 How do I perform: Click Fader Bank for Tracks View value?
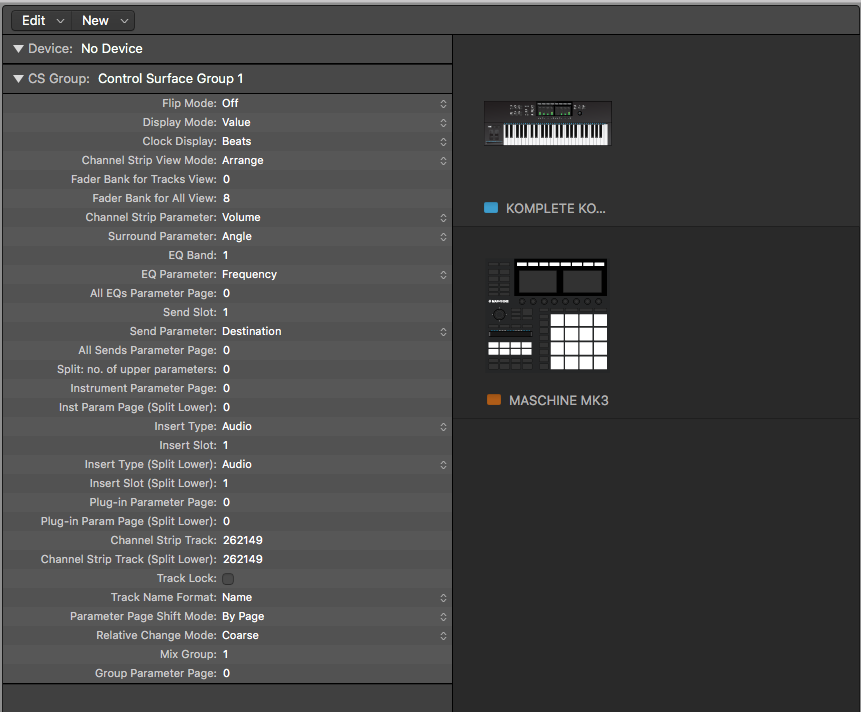[x=226, y=180]
